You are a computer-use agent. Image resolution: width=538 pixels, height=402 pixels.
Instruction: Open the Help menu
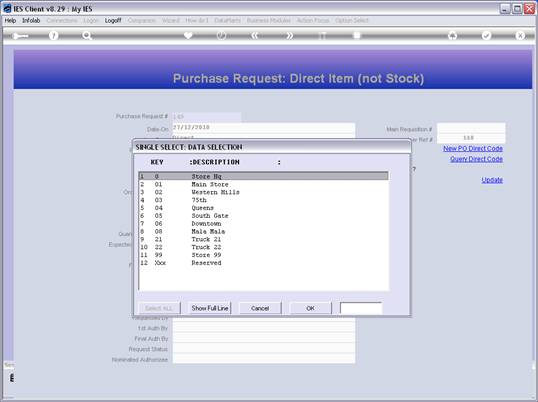tap(10, 21)
